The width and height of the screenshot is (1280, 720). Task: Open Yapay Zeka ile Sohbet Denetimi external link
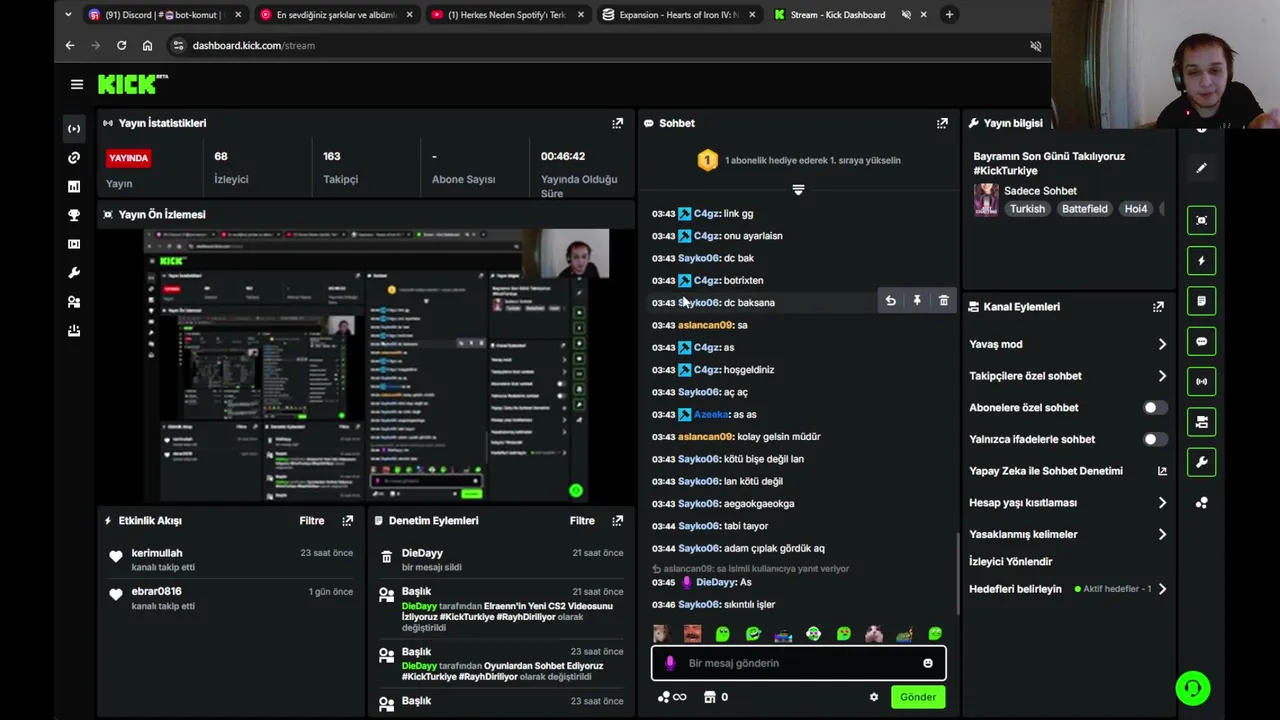point(1162,471)
